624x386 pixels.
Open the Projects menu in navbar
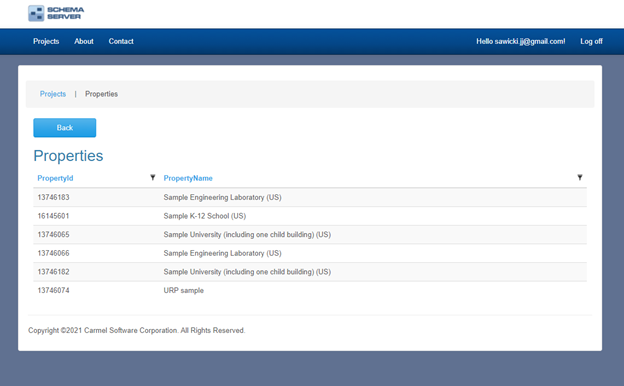pos(46,41)
